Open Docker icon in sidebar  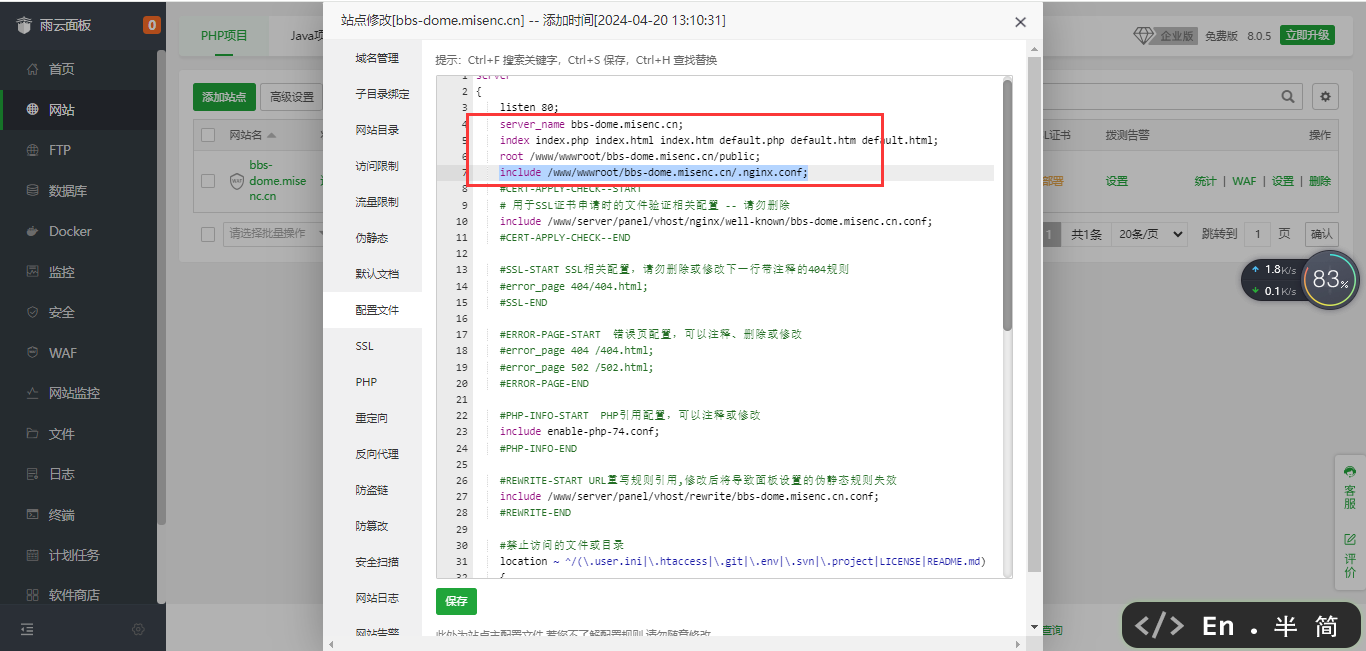pyautogui.click(x=32, y=231)
